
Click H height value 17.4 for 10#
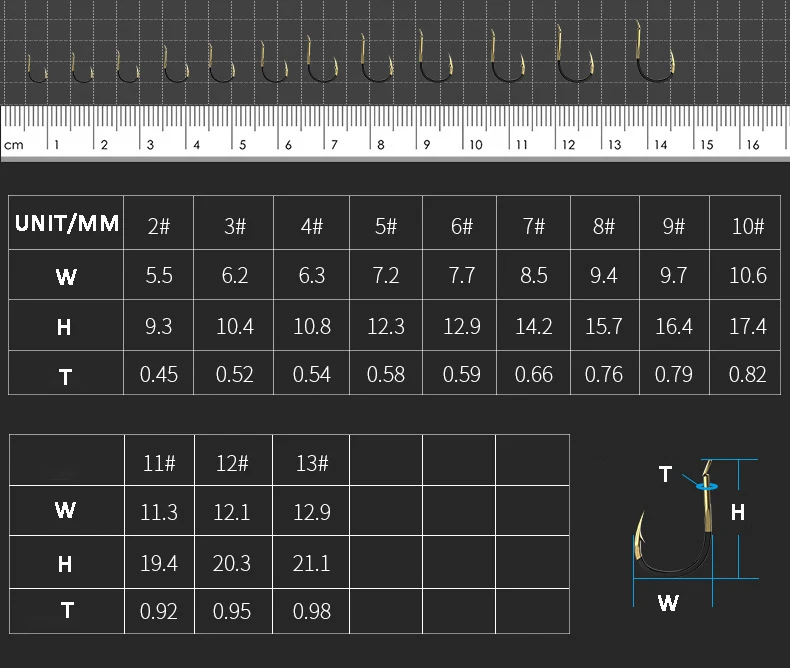pos(748,326)
